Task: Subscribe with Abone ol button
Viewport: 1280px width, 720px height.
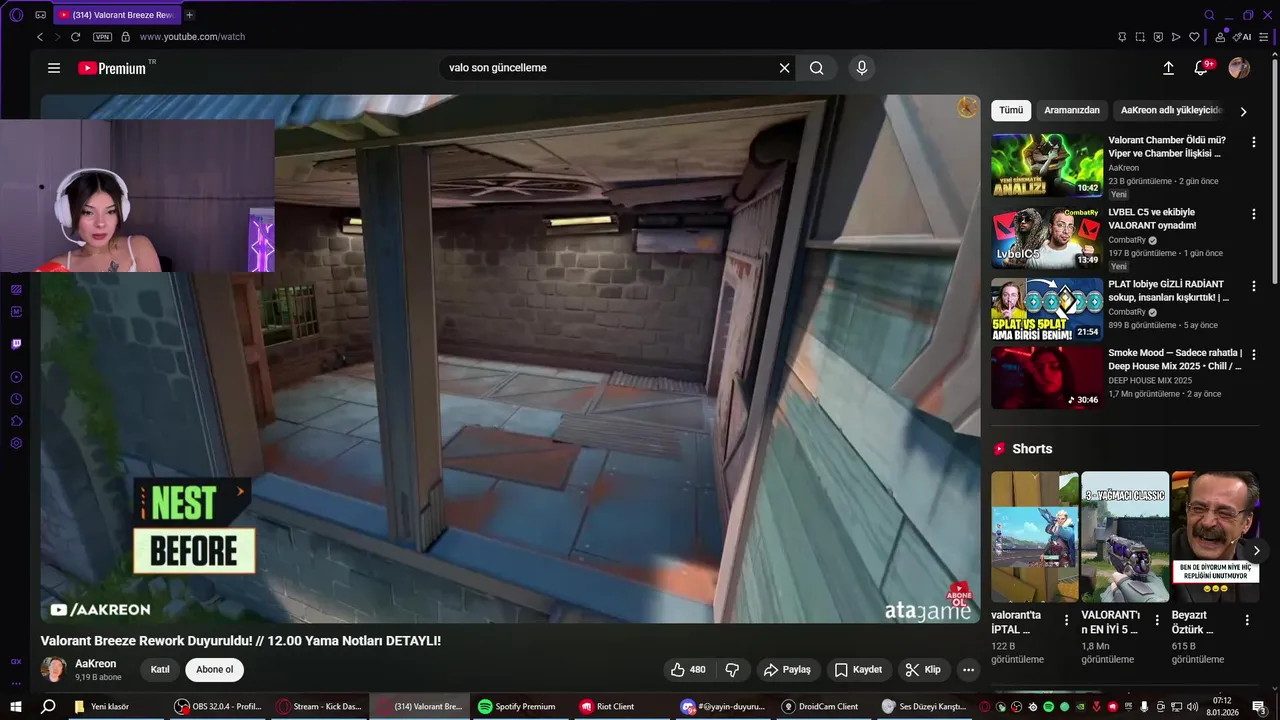Action: (214, 670)
